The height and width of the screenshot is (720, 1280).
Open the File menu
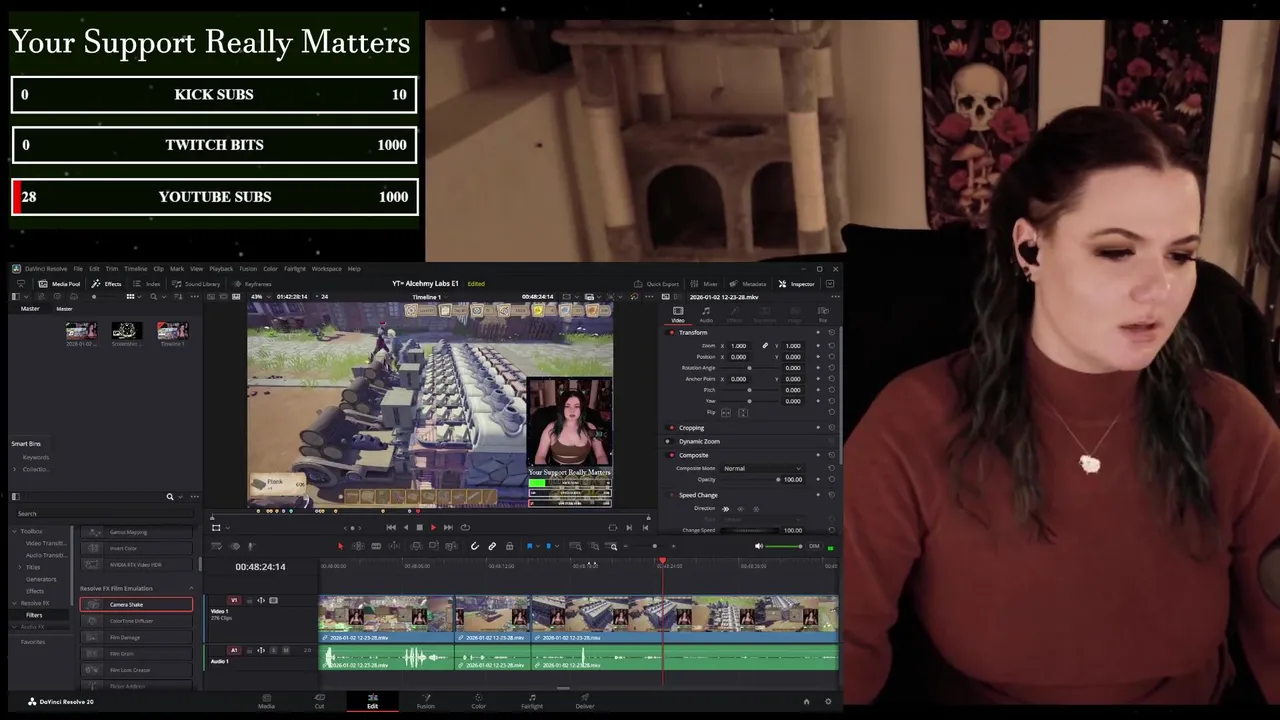point(77,269)
